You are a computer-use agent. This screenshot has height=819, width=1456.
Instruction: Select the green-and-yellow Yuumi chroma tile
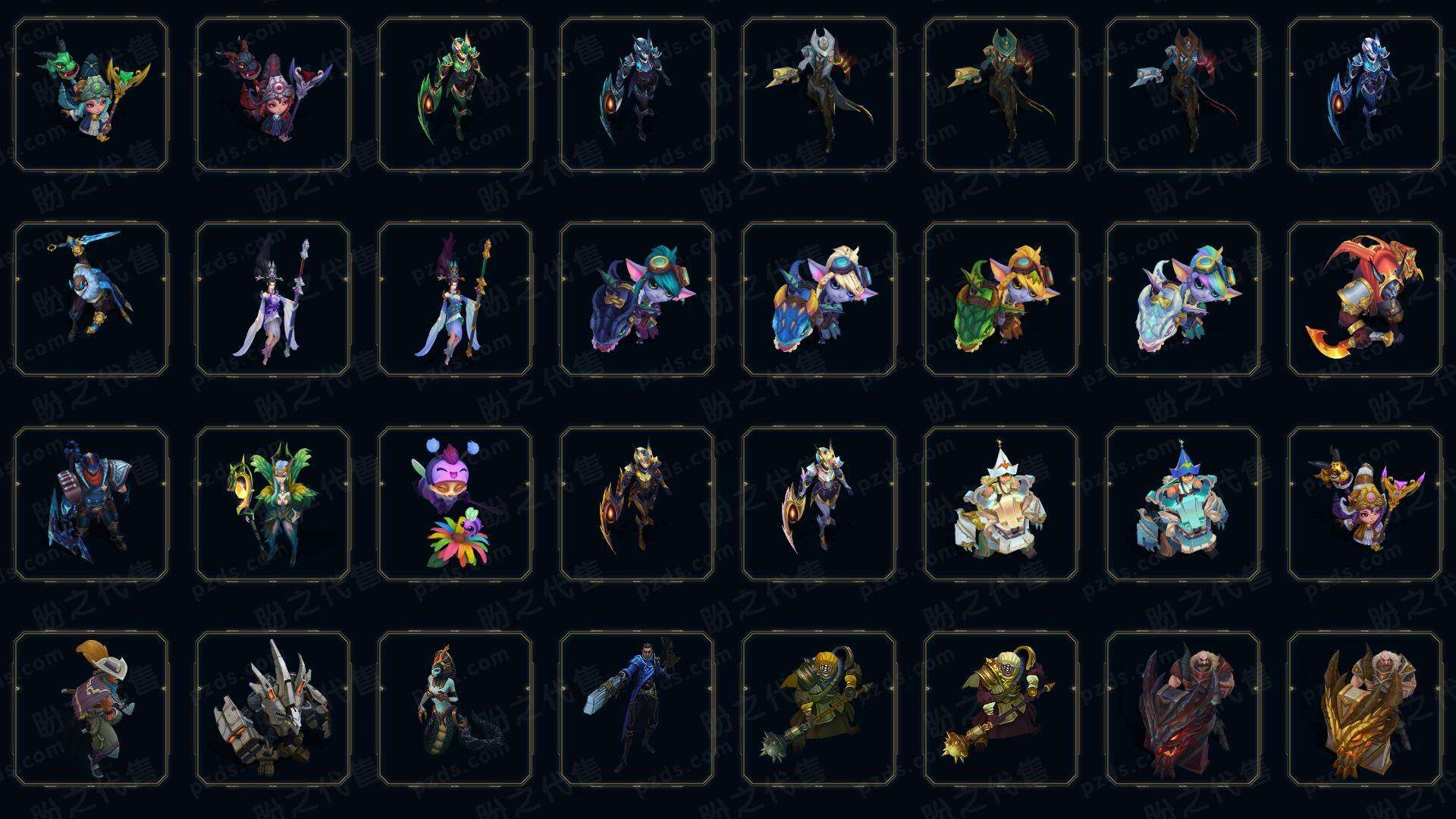tap(1001, 299)
